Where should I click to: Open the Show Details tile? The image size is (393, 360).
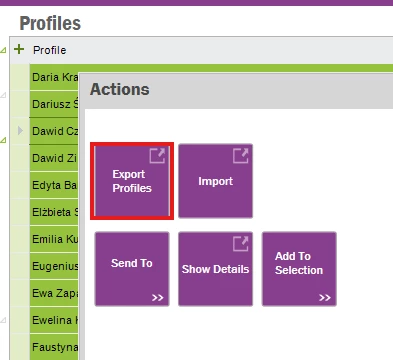[215, 269]
